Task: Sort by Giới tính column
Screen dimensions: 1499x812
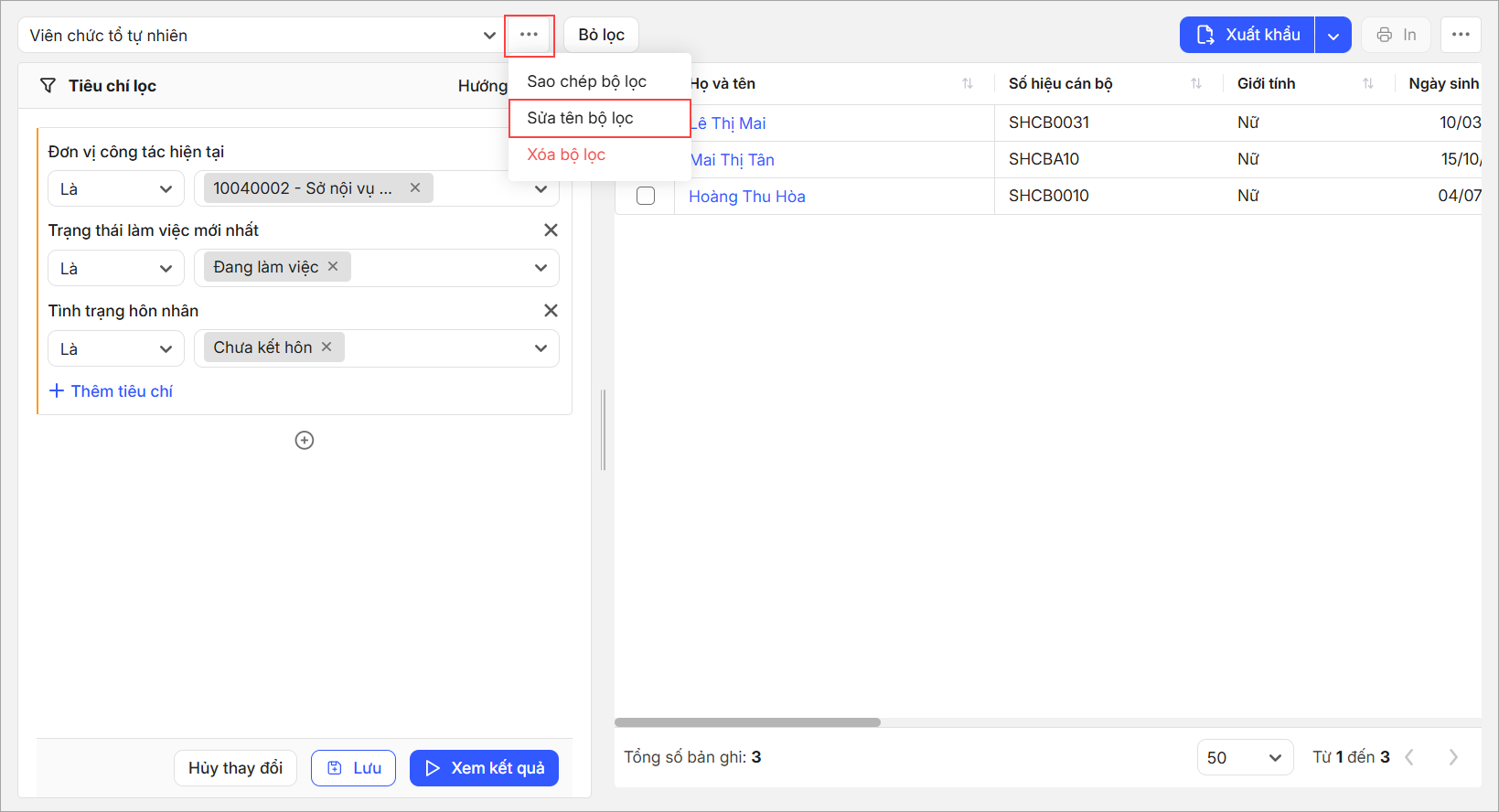Action: 1367,84
